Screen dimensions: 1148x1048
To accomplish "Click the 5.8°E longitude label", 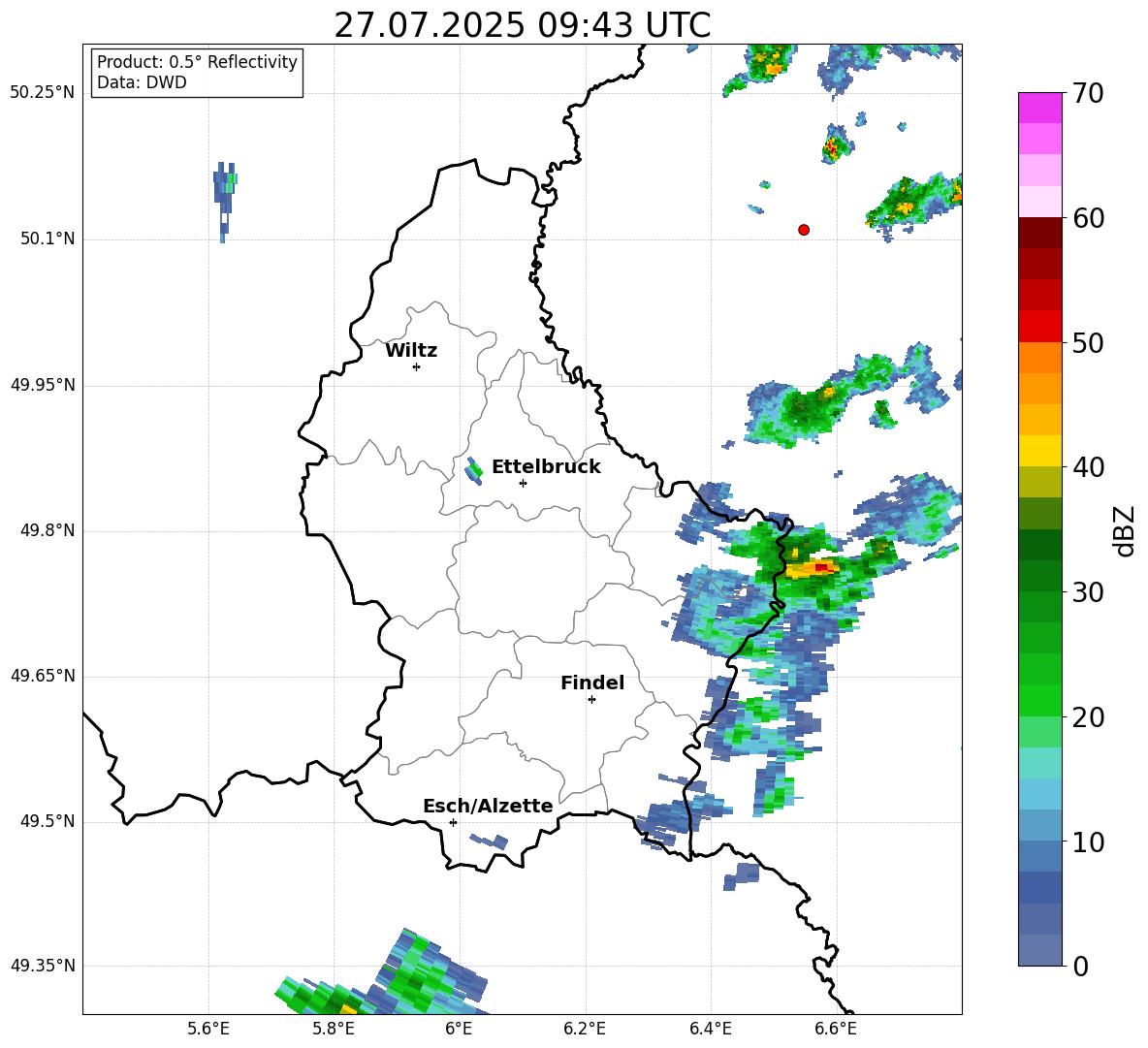I will coord(334,1029).
